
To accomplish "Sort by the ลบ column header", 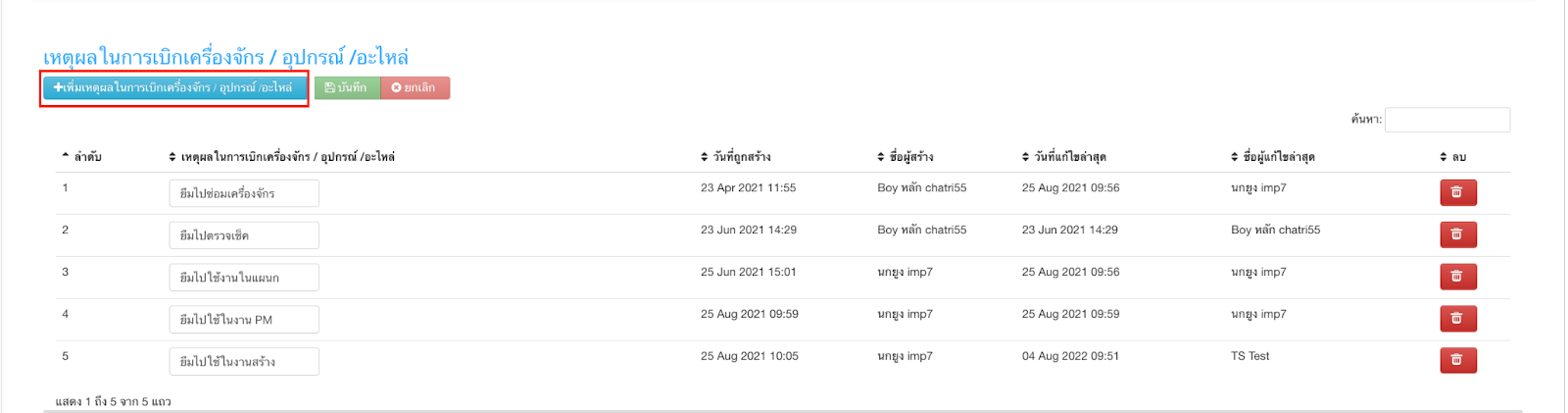I will point(1453,157).
